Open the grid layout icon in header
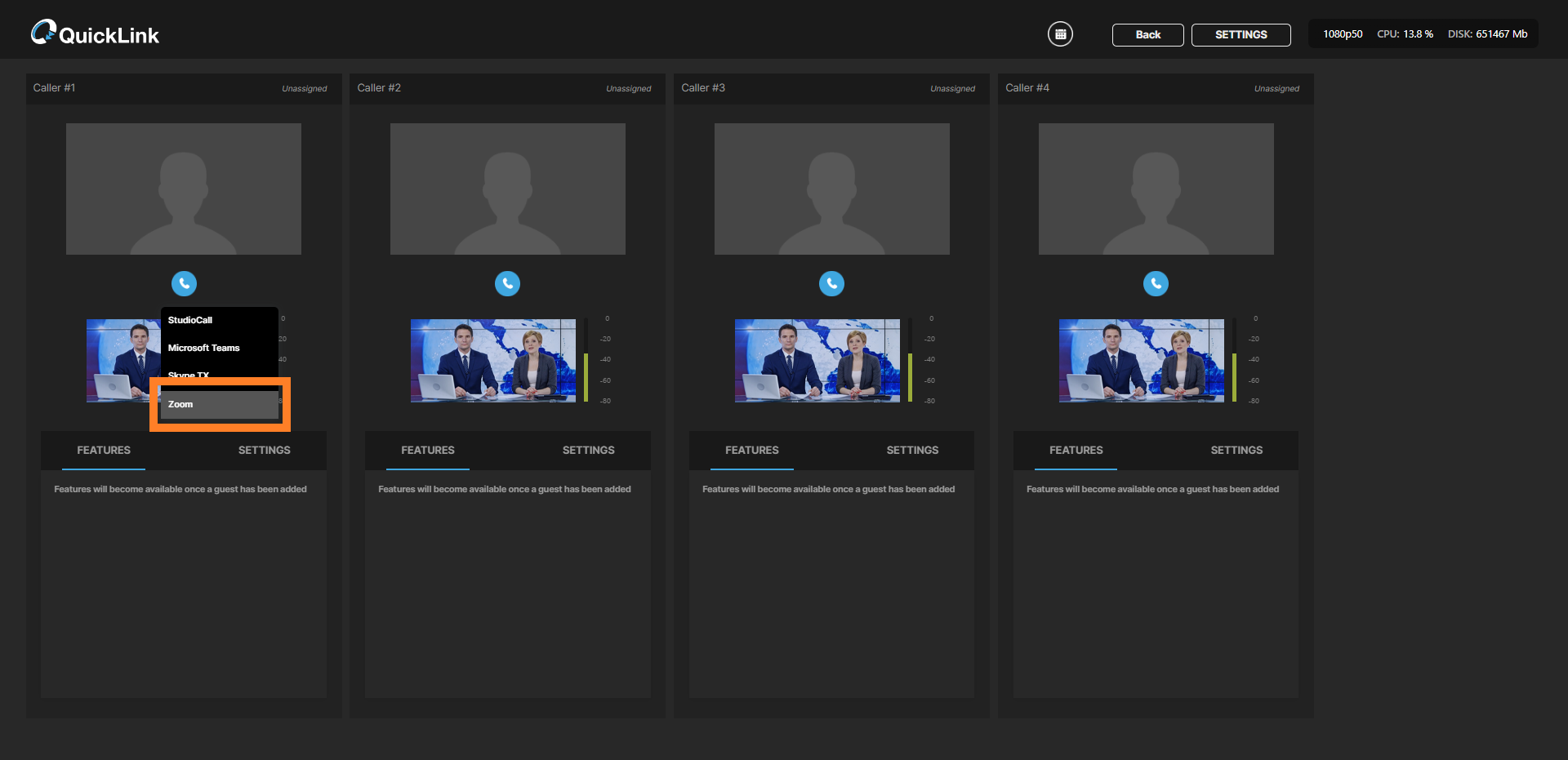1568x760 pixels. click(x=1060, y=34)
